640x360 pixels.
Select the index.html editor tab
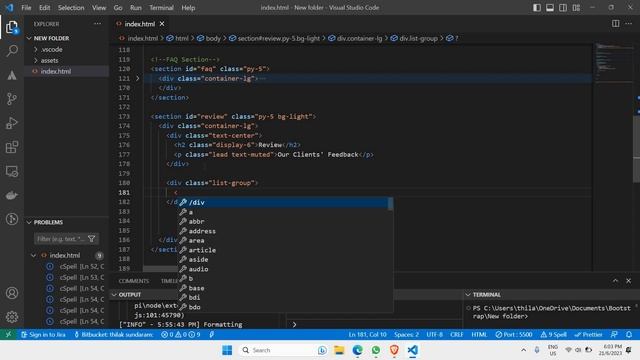(140, 24)
